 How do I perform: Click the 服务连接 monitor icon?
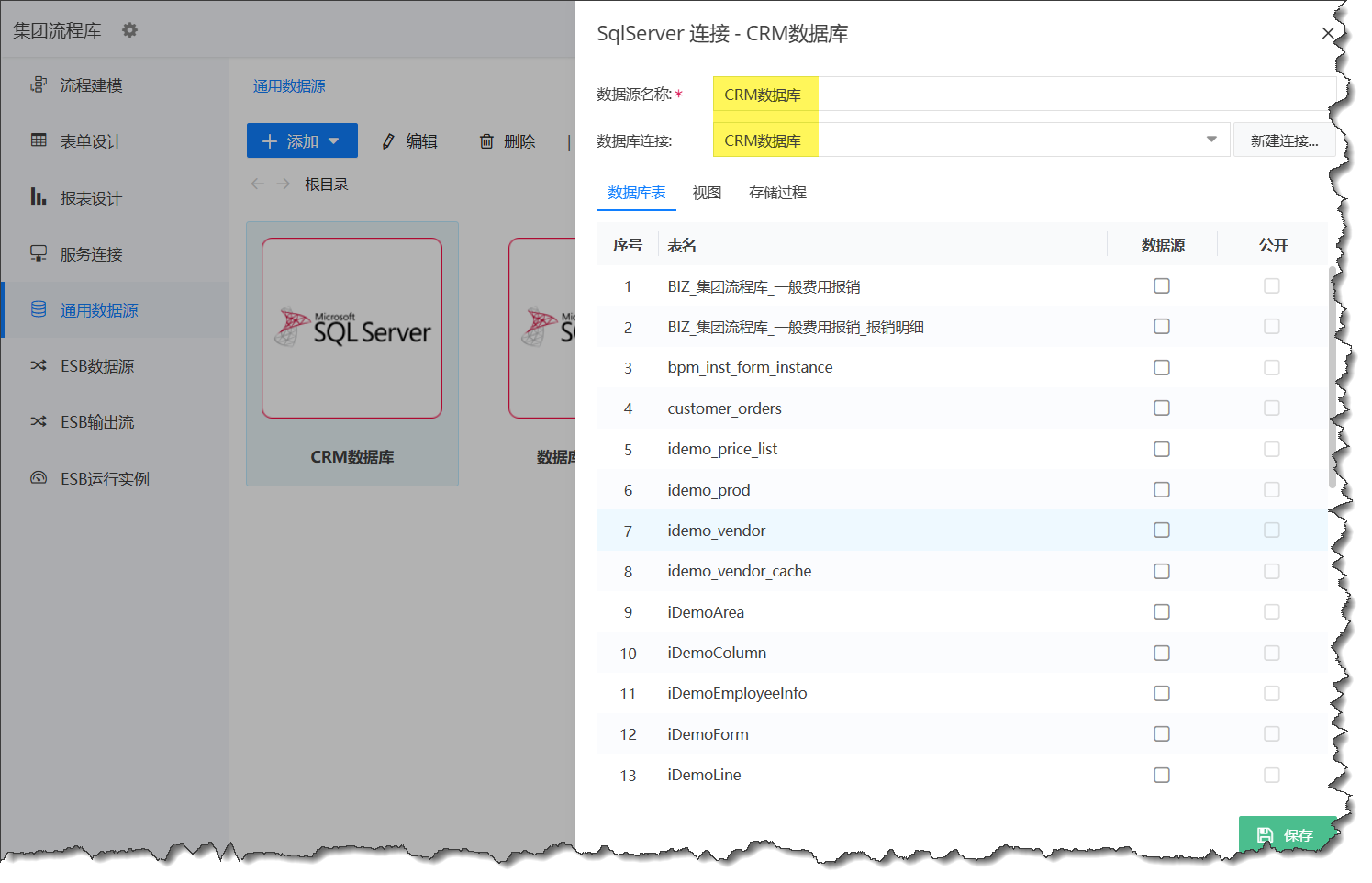[x=39, y=253]
